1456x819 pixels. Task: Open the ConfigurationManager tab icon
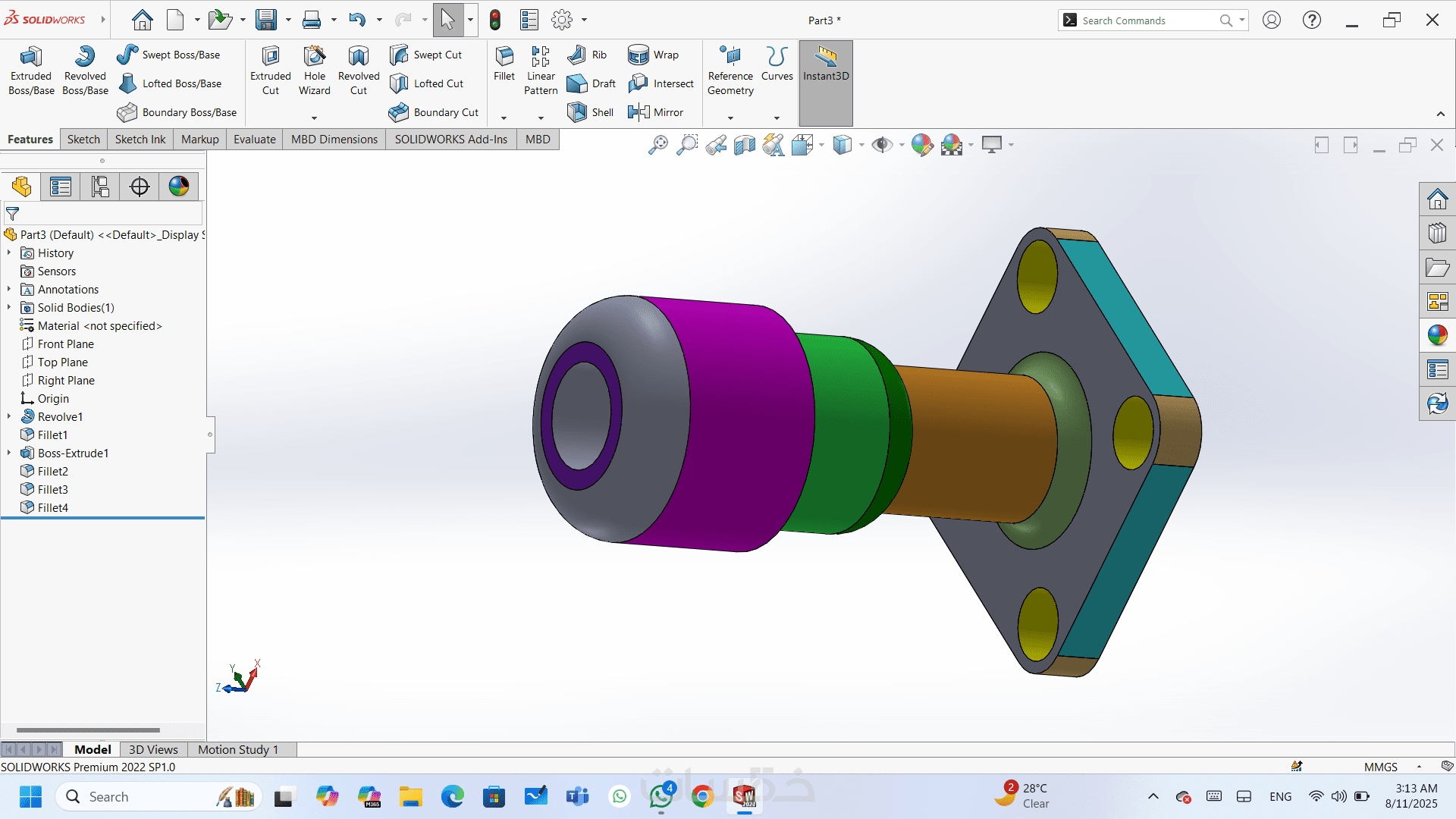coord(100,187)
